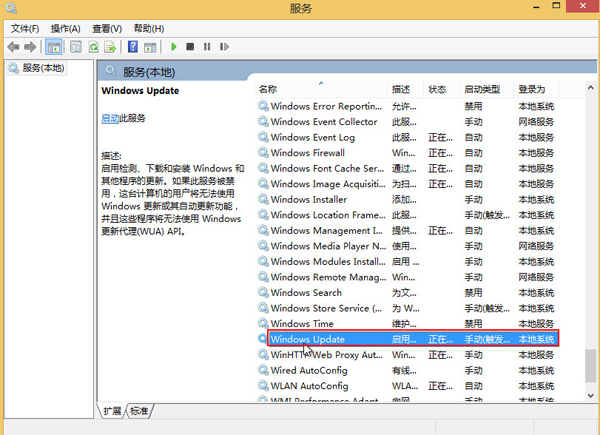The height and width of the screenshot is (435, 600).
Task: Start service with green play icon
Action: click(174, 47)
